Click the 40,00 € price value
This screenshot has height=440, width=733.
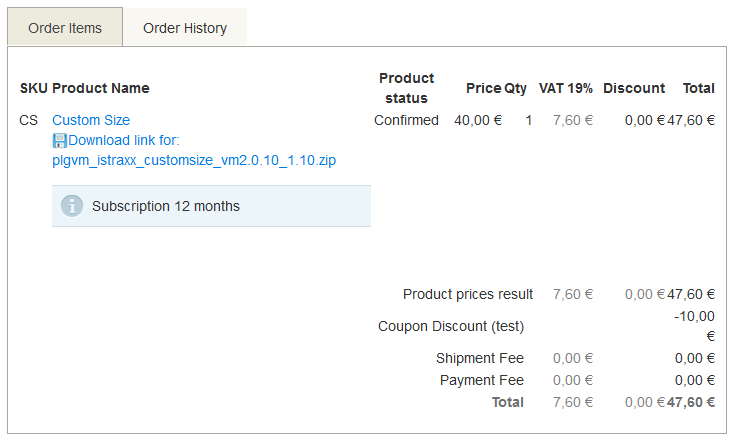click(478, 120)
